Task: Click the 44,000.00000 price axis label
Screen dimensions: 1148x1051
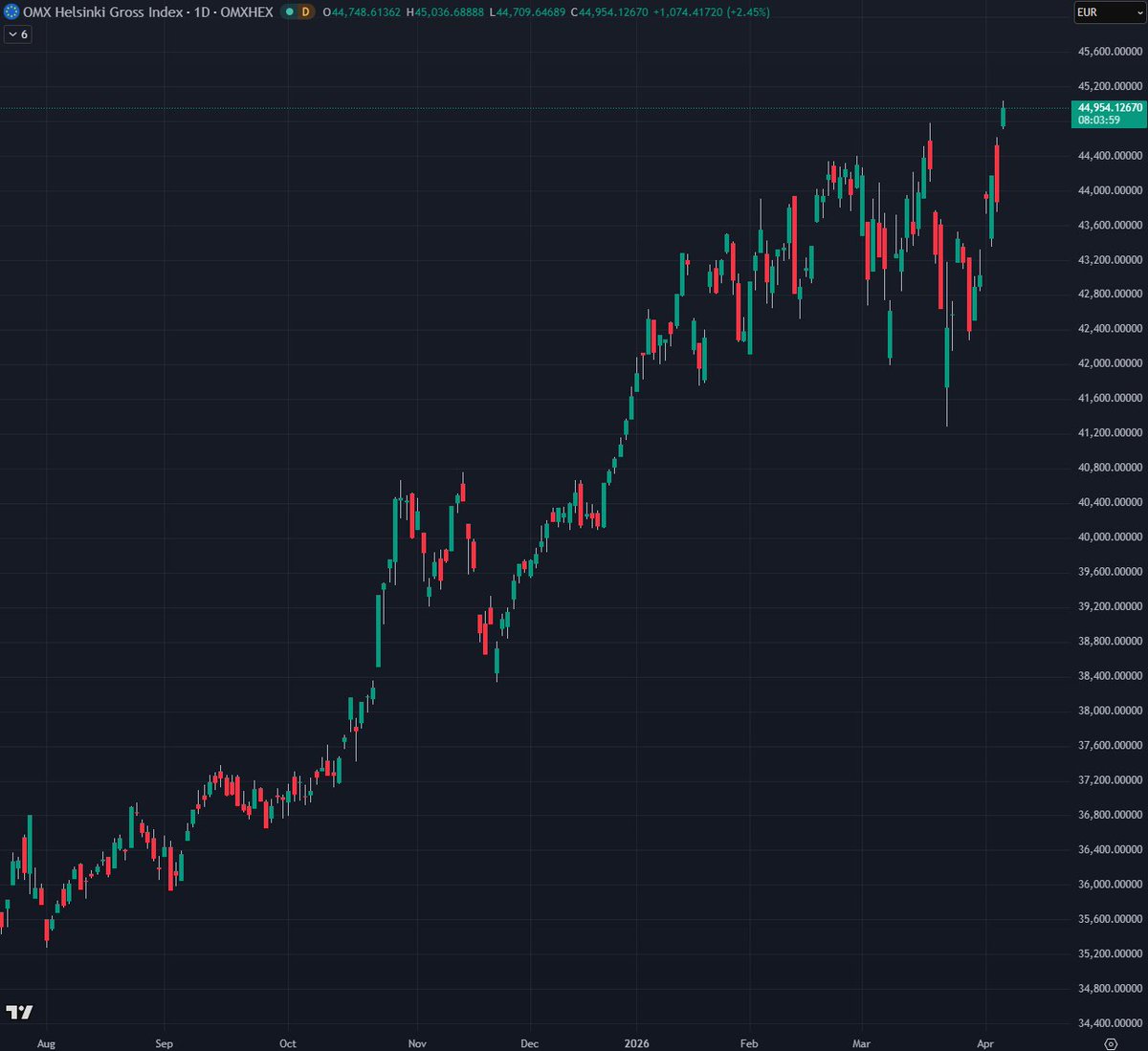Action: (1110, 190)
